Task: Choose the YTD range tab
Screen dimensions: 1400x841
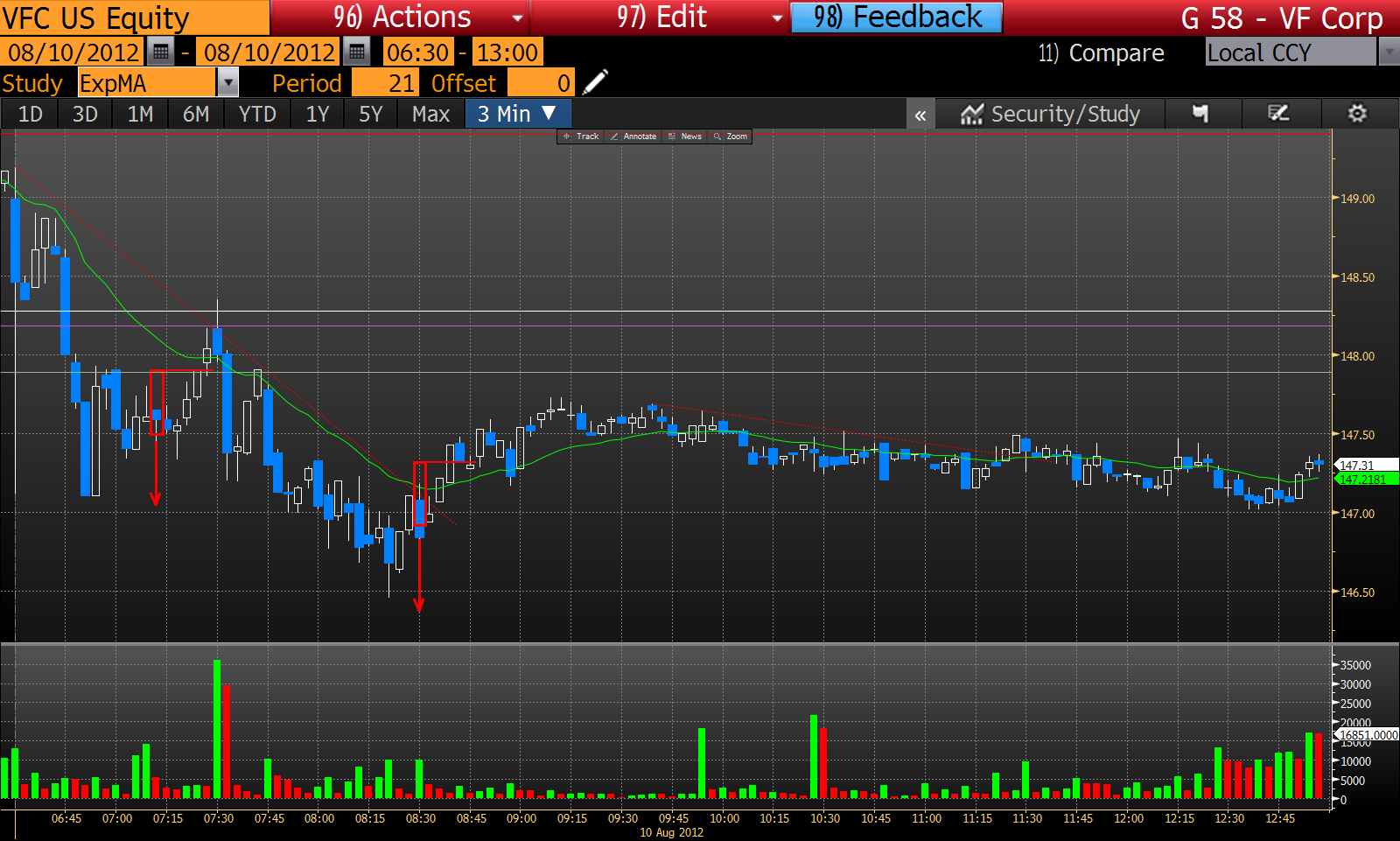Action: [x=257, y=114]
